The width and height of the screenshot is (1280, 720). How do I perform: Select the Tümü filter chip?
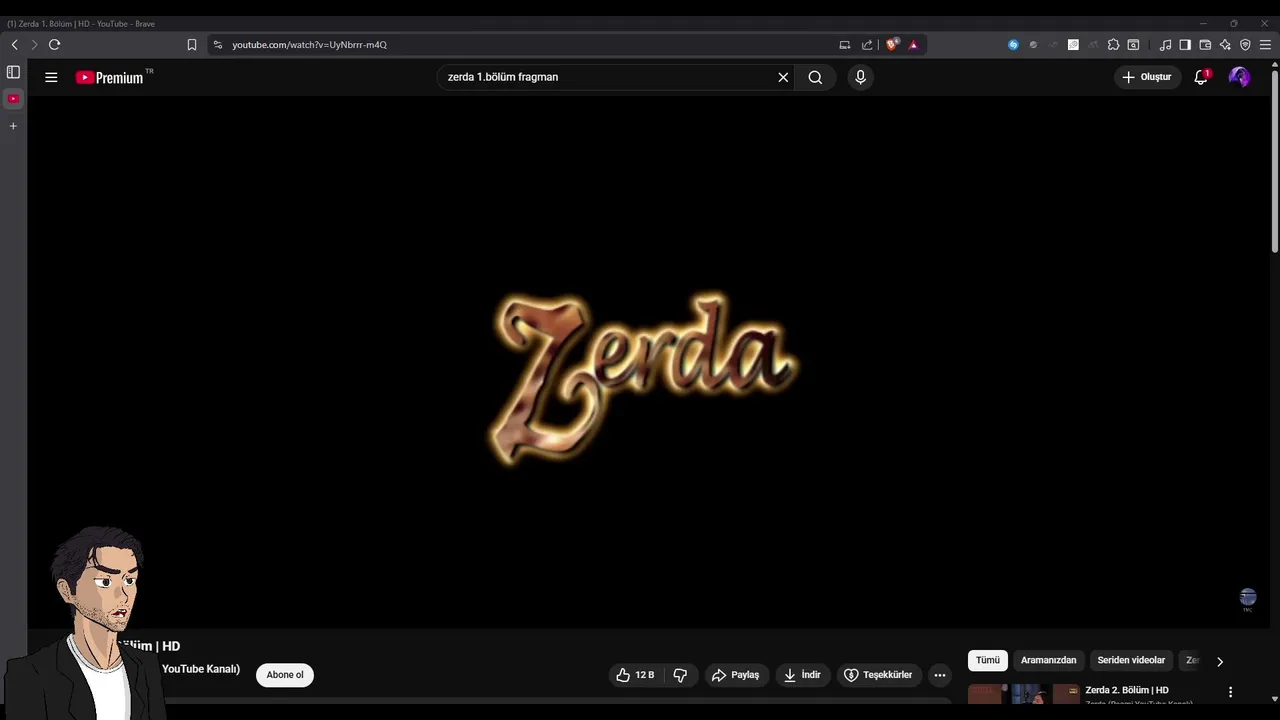(x=988, y=660)
